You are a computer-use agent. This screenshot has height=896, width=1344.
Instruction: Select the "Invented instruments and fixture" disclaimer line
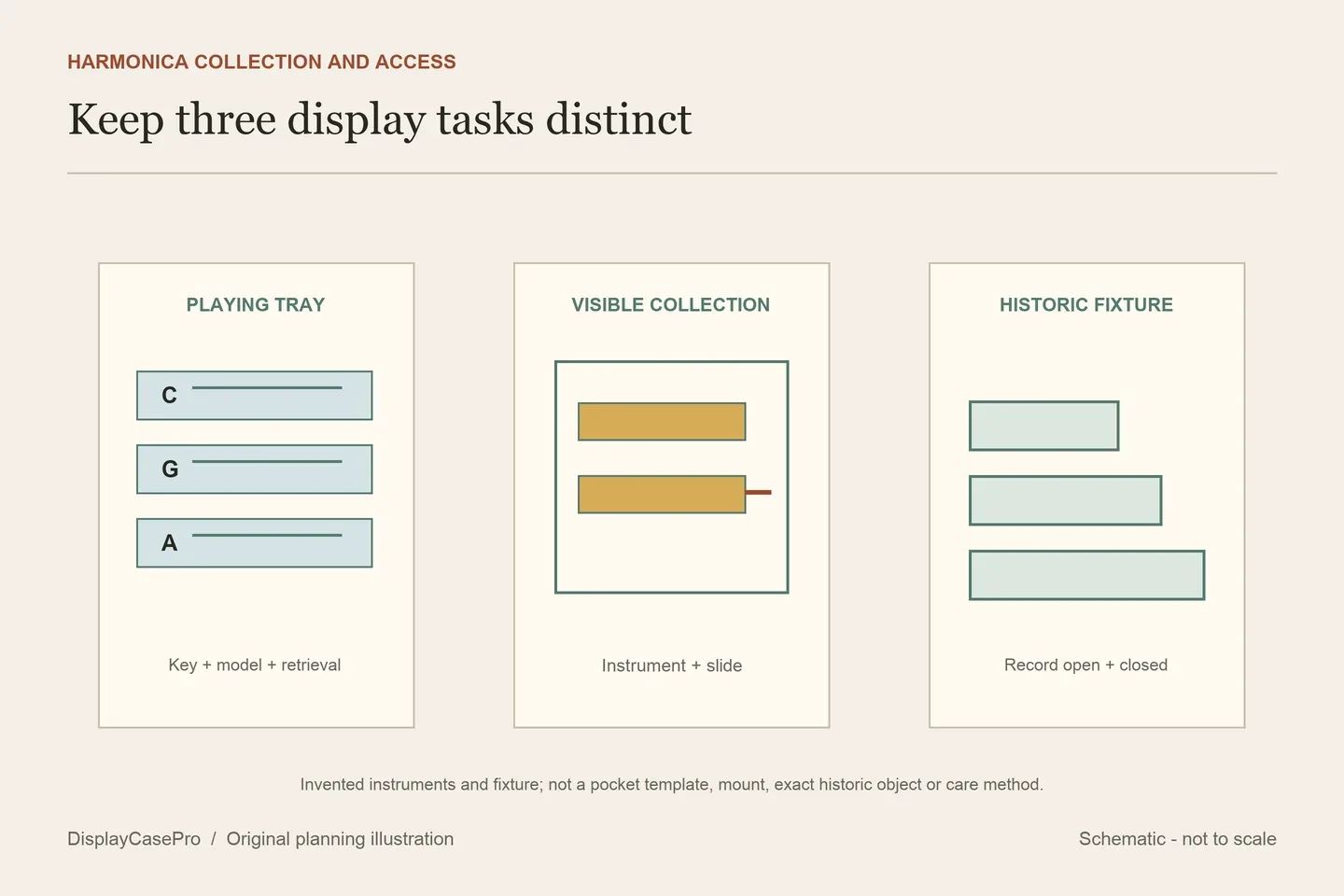pyautogui.click(x=672, y=784)
